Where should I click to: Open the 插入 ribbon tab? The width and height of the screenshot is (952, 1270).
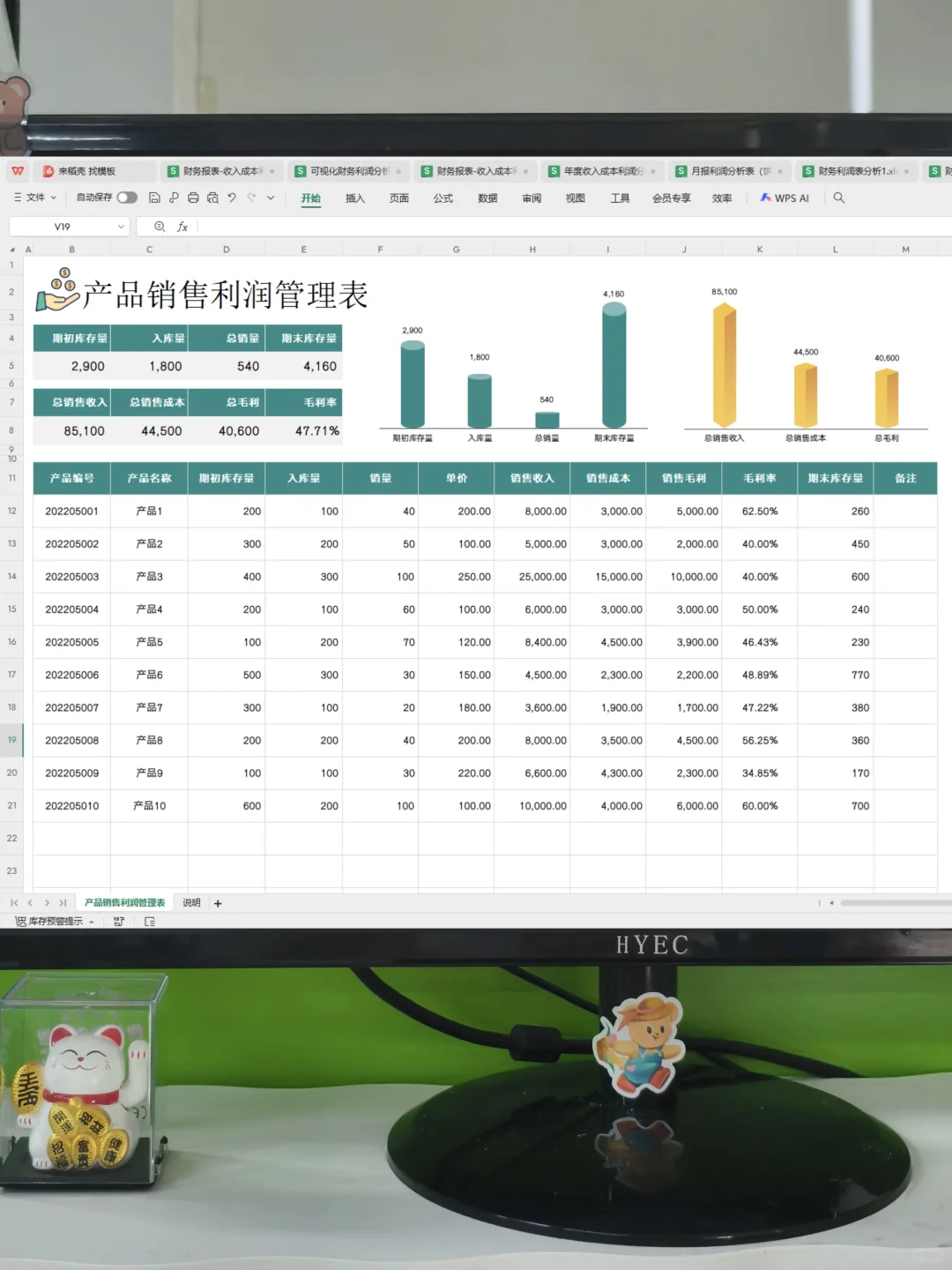pyautogui.click(x=355, y=198)
